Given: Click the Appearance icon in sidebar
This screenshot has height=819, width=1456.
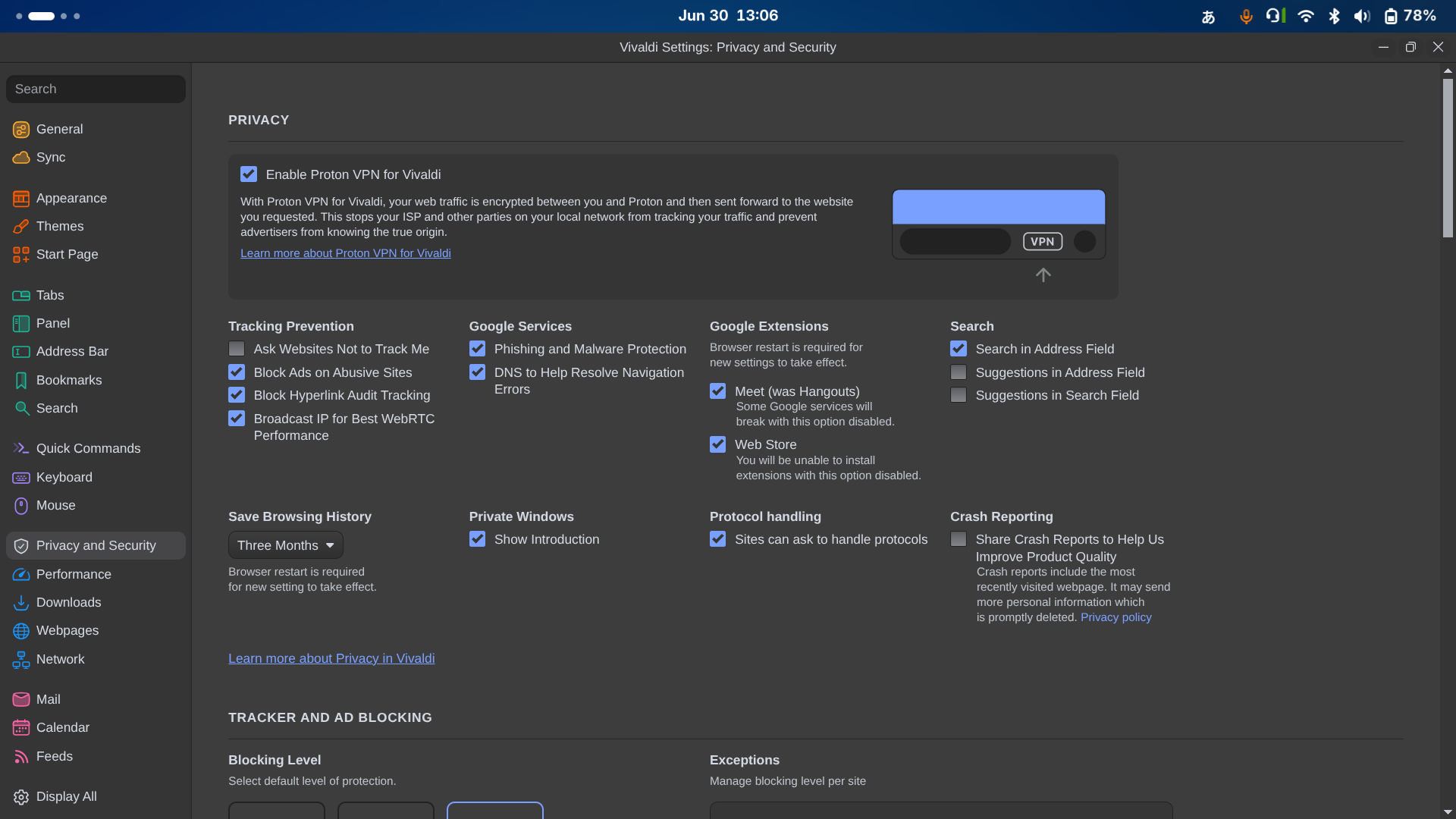Looking at the screenshot, I should pyautogui.click(x=21, y=199).
